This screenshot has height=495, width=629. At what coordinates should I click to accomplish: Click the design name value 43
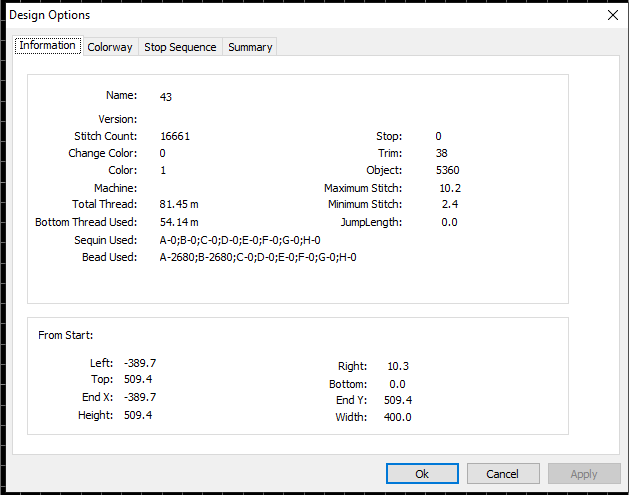coord(166,97)
